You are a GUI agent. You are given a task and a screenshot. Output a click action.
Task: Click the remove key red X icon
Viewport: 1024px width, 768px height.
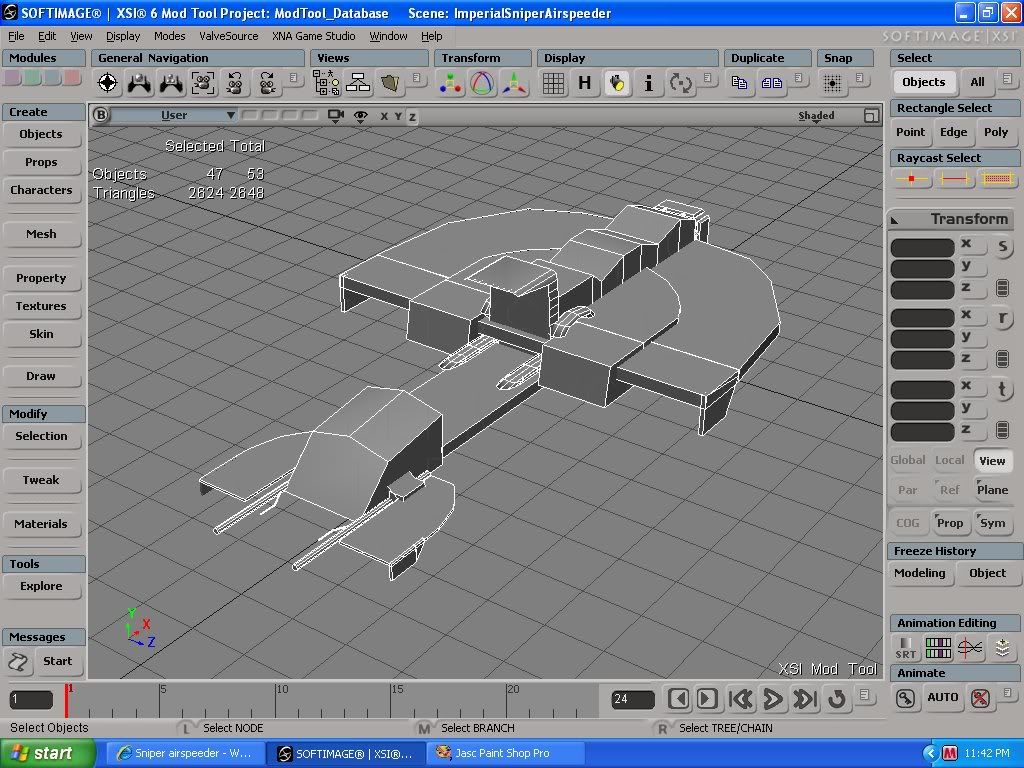[x=980, y=698]
